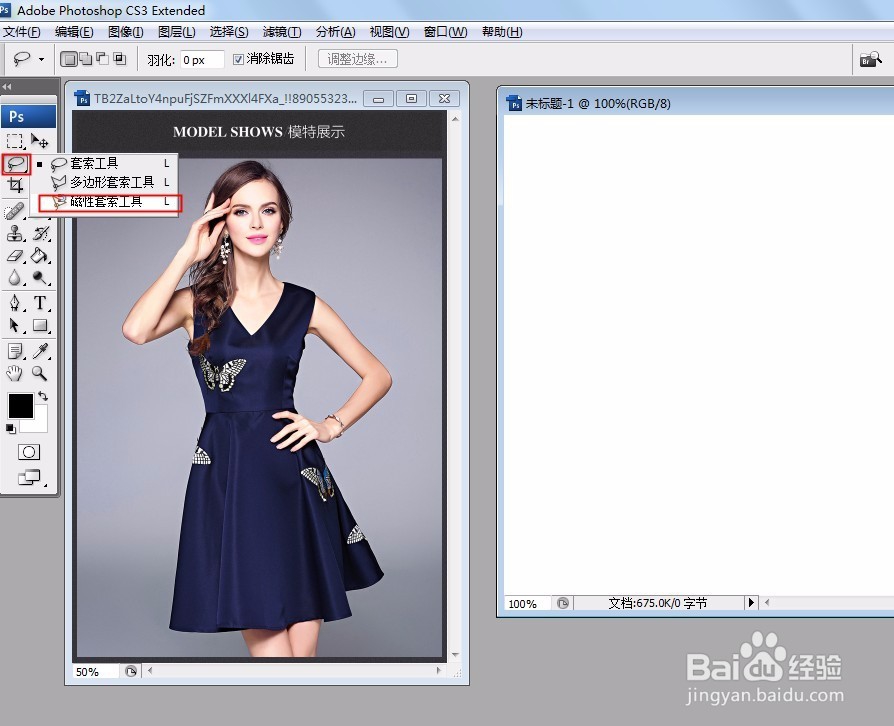The height and width of the screenshot is (726, 894).
Task: Select the Rectangular Marquee tool
Action: (15, 140)
